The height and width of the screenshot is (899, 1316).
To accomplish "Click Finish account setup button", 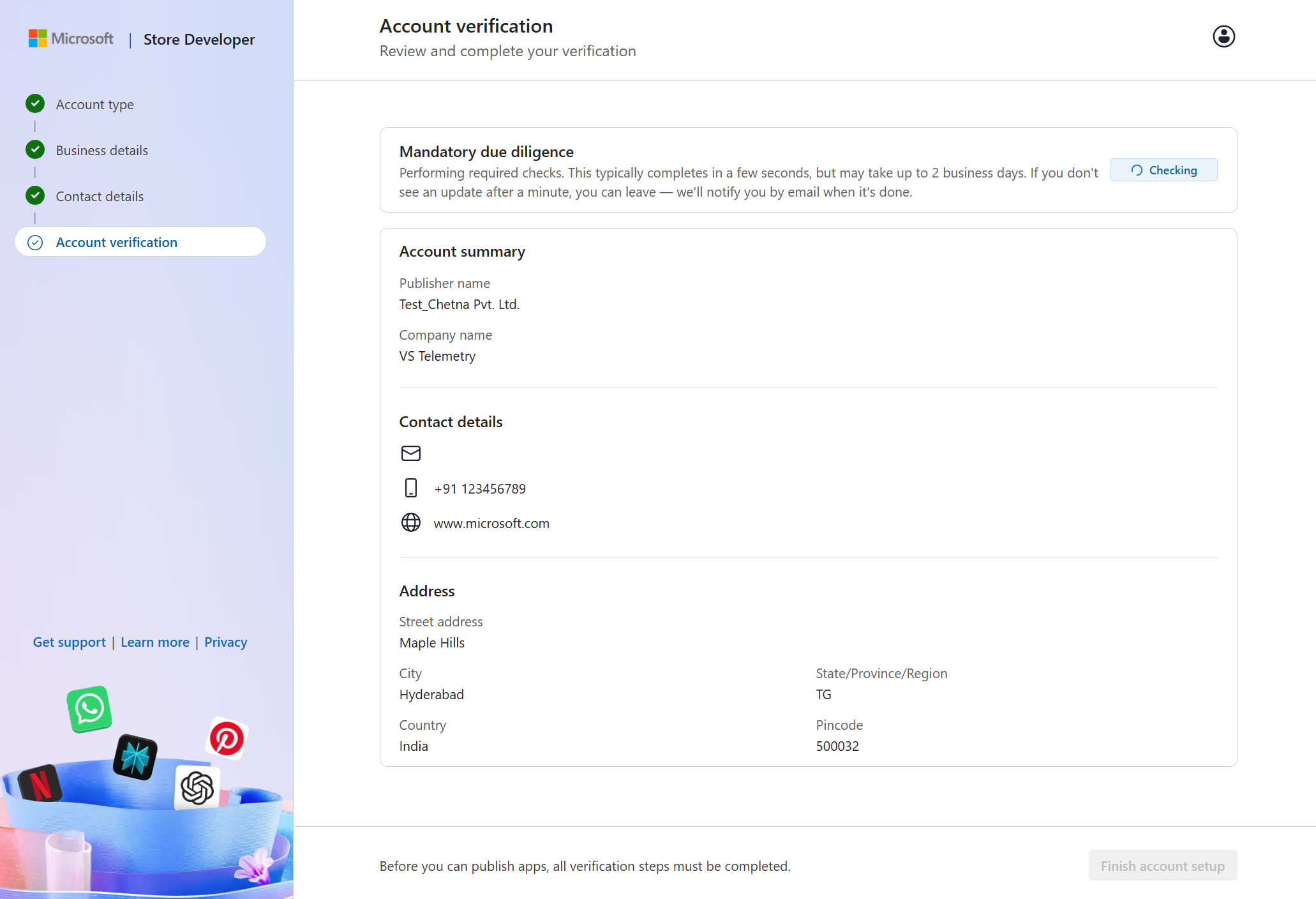I will pyautogui.click(x=1162, y=866).
